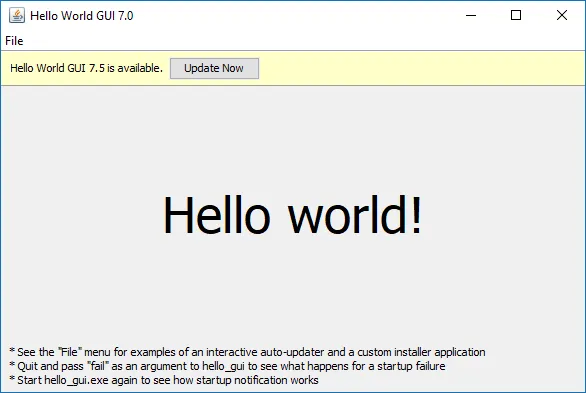This screenshot has height=393, width=586.
Task: Click the "Hello World GUI 7.5 is available." text
Action: 86,68
